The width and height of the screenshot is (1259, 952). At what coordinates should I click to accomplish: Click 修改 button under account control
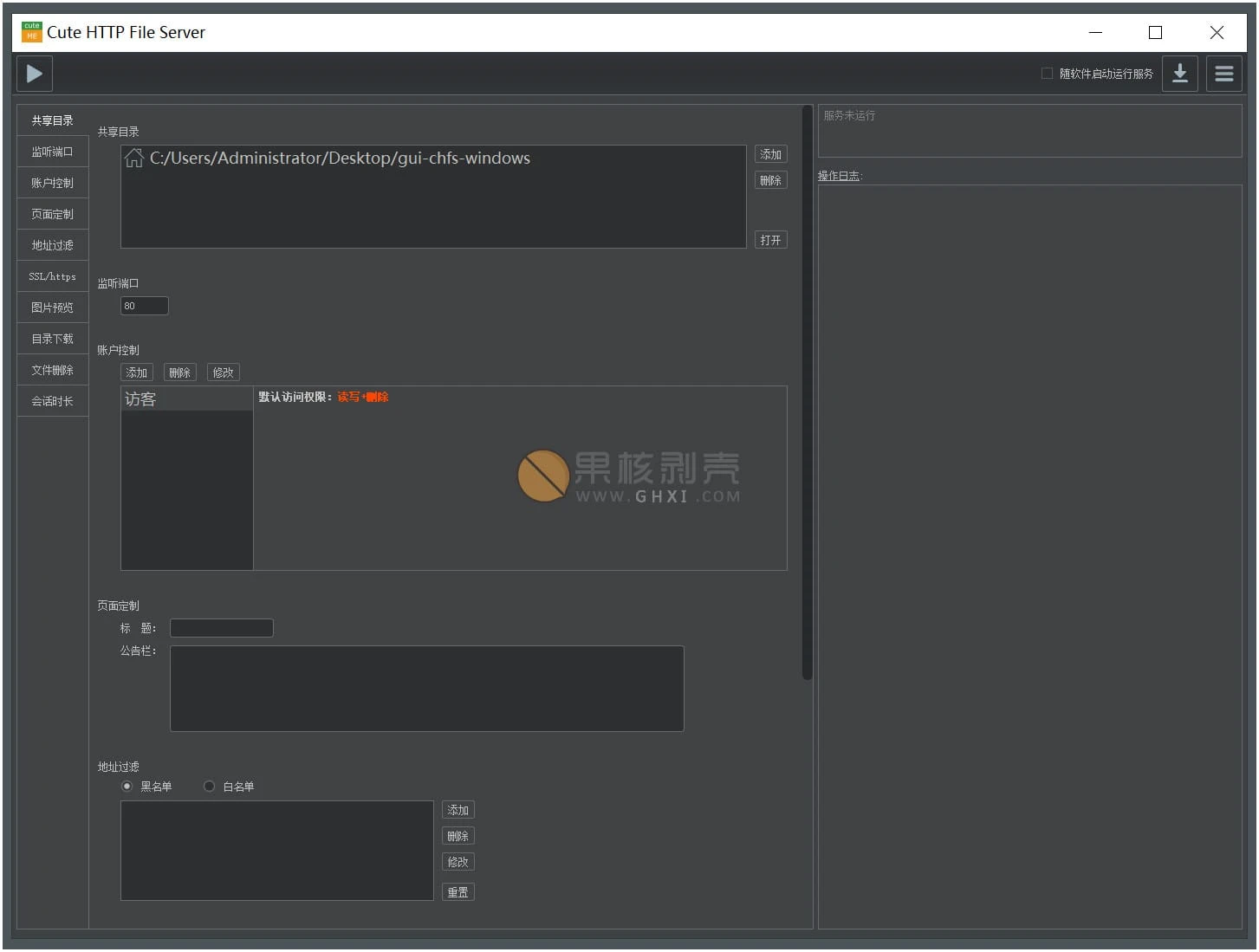point(223,372)
